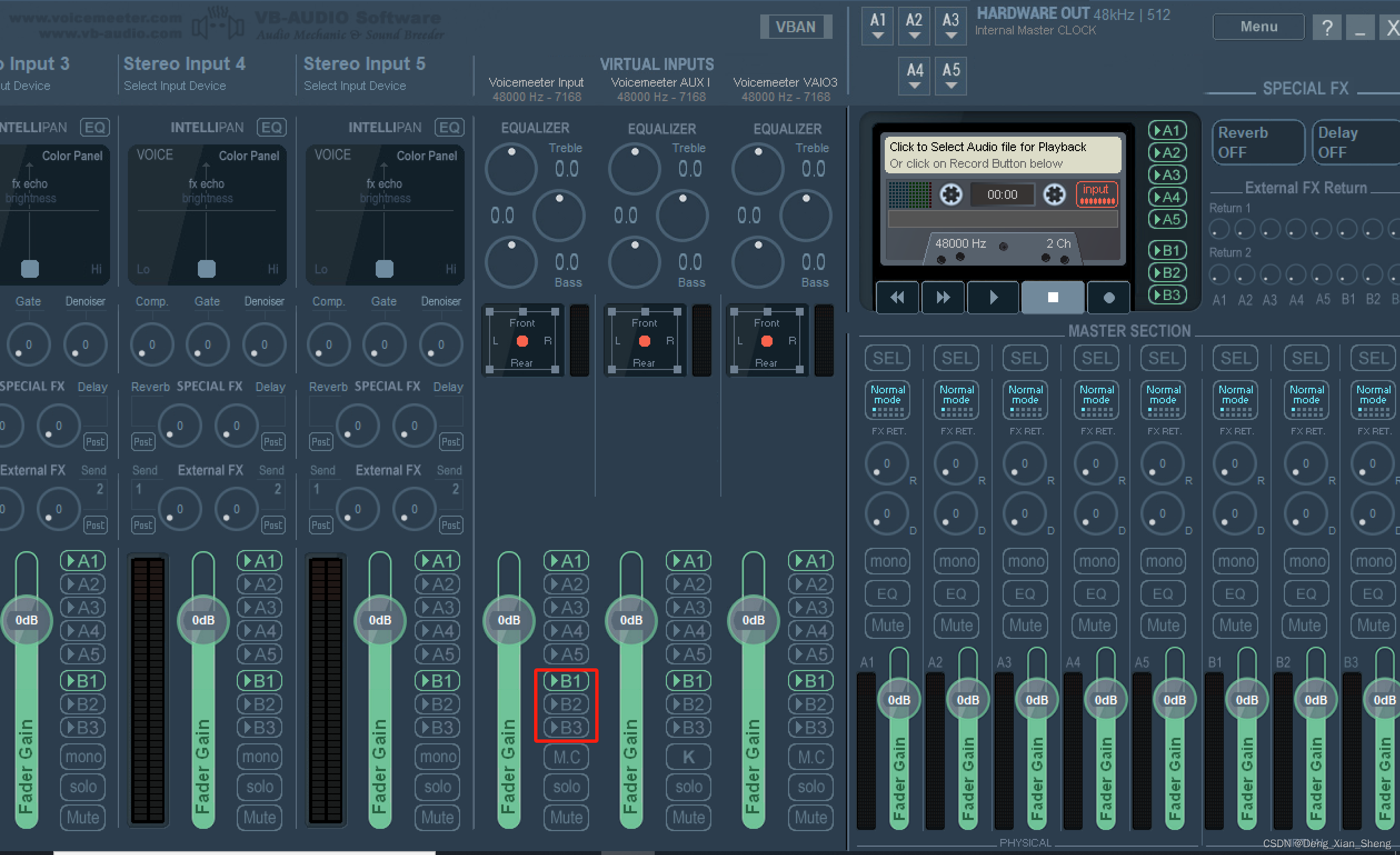Click the cassette fast-forward button
The width and height of the screenshot is (1400, 855).
click(943, 297)
